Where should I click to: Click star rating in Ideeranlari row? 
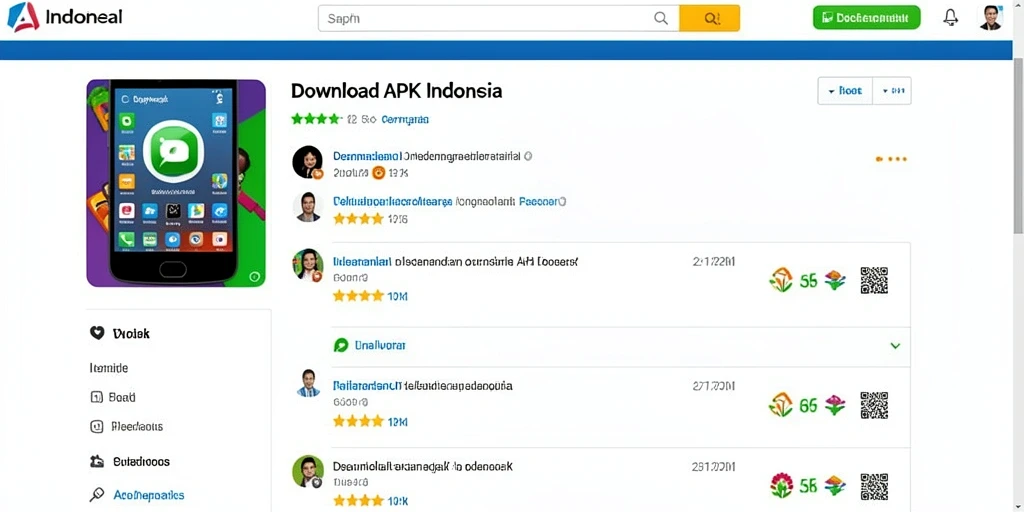click(358, 296)
